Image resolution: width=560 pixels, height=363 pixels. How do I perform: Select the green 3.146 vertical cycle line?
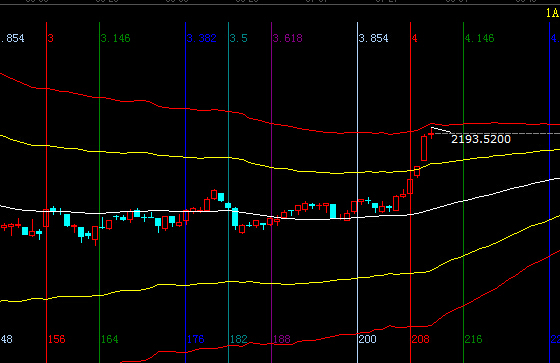tap(99, 193)
